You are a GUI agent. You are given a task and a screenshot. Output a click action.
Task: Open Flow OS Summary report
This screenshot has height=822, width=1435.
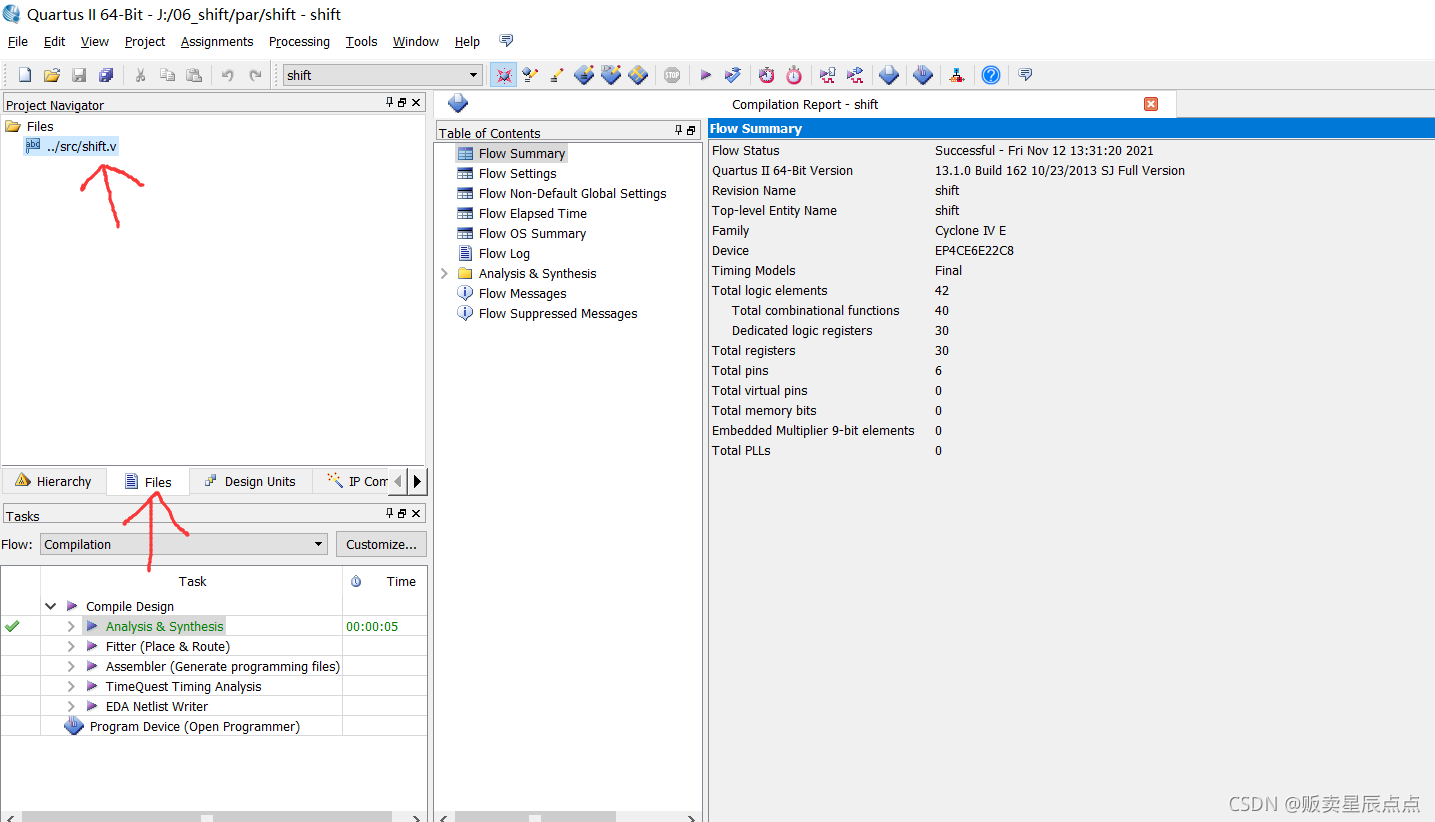(532, 233)
